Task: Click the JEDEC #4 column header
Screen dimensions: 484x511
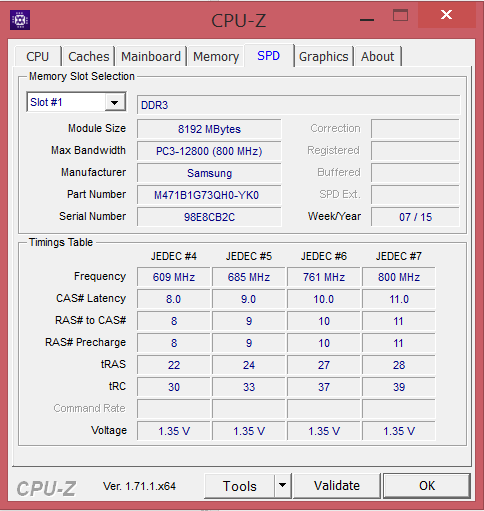Action: click(174, 256)
